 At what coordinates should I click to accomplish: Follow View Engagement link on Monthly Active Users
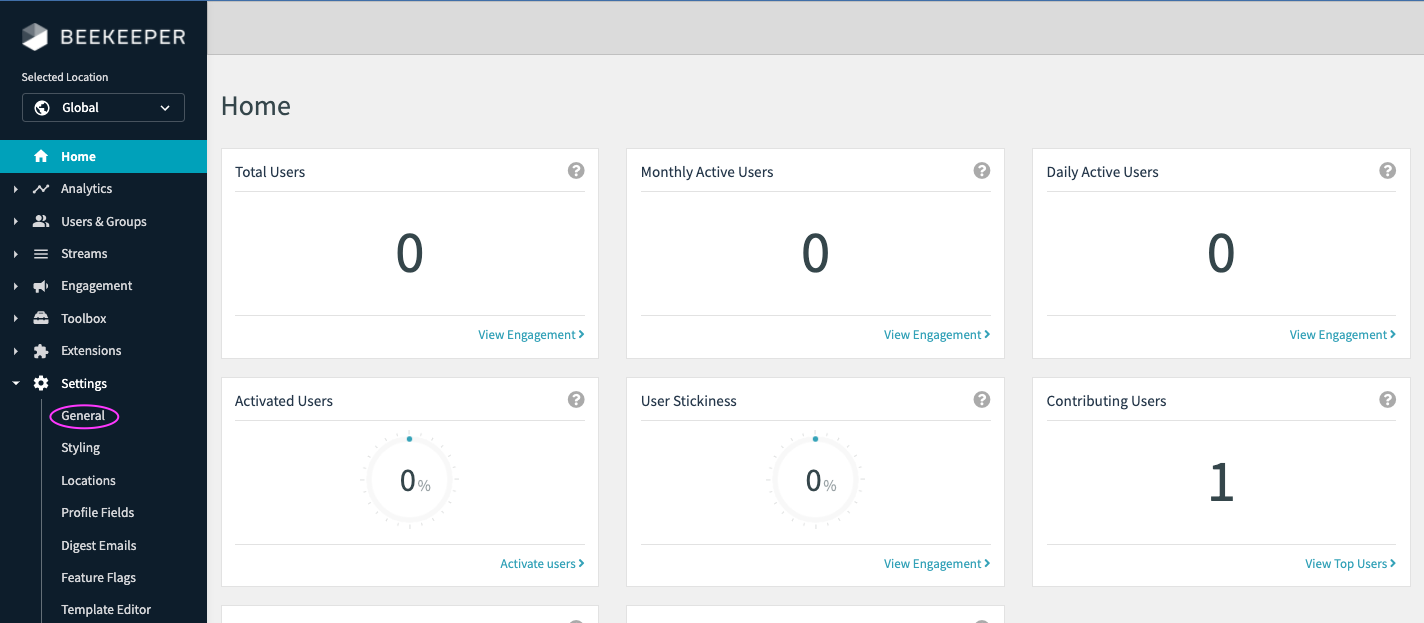click(x=937, y=335)
